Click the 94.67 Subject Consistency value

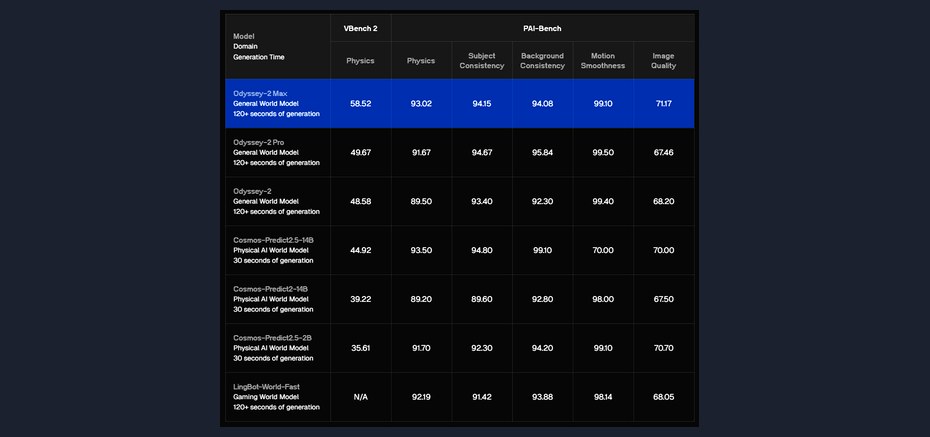[482, 152]
